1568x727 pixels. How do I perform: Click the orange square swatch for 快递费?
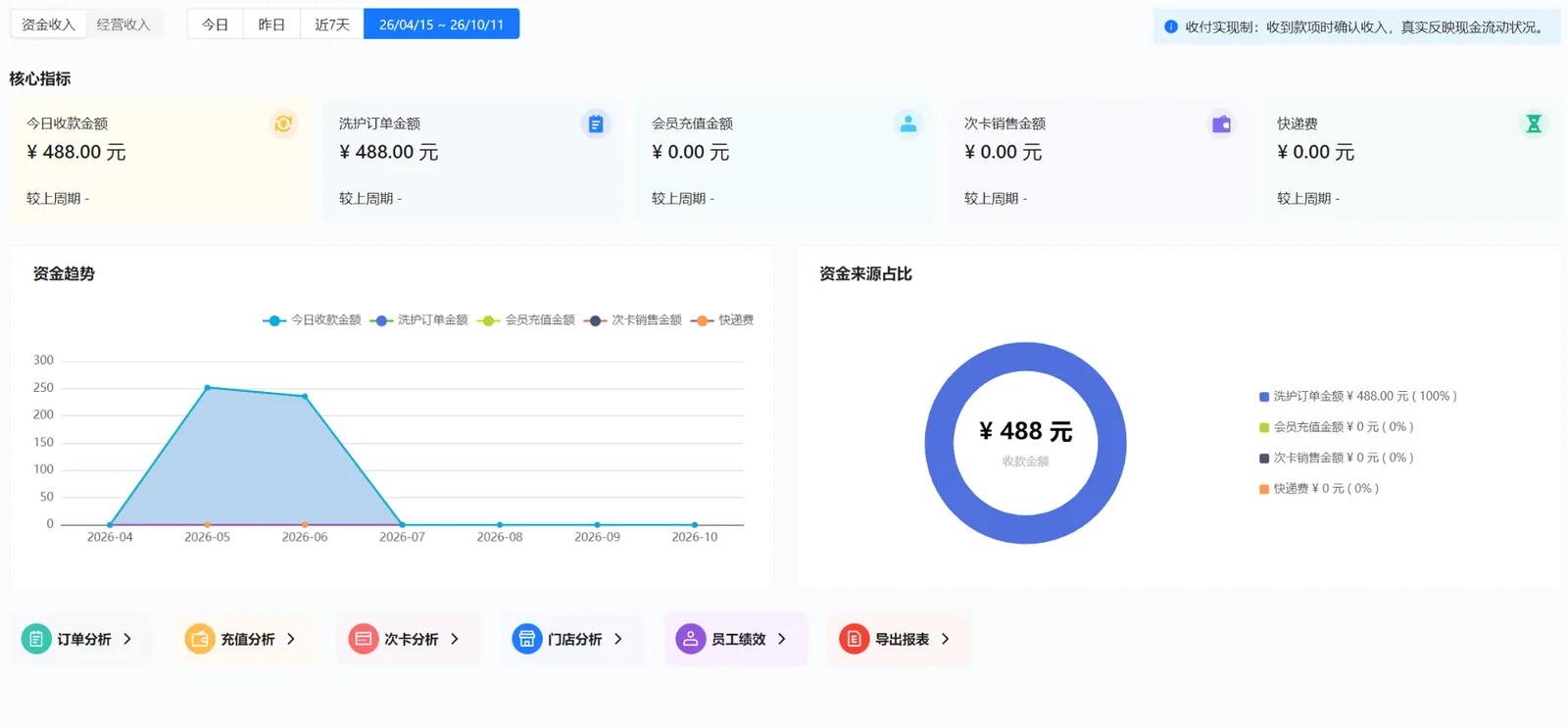point(1264,489)
